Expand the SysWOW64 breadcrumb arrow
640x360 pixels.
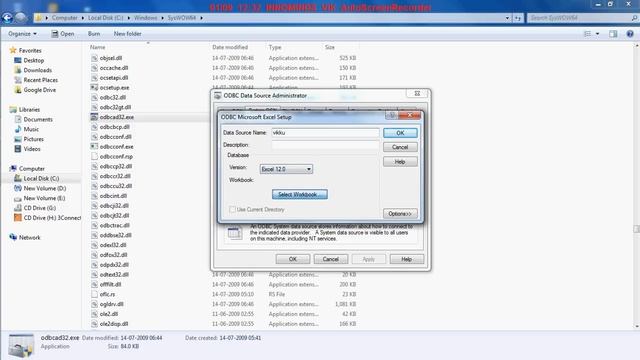[x=201, y=18]
